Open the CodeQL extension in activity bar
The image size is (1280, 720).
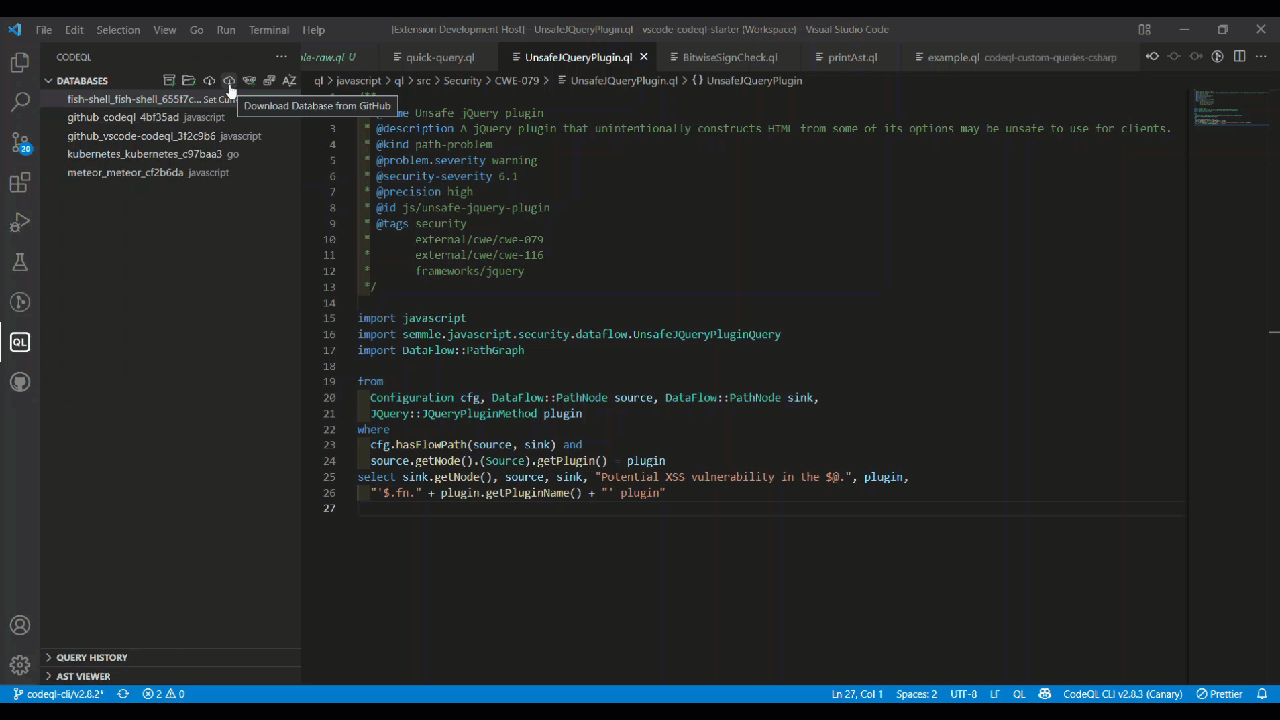[20, 342]
